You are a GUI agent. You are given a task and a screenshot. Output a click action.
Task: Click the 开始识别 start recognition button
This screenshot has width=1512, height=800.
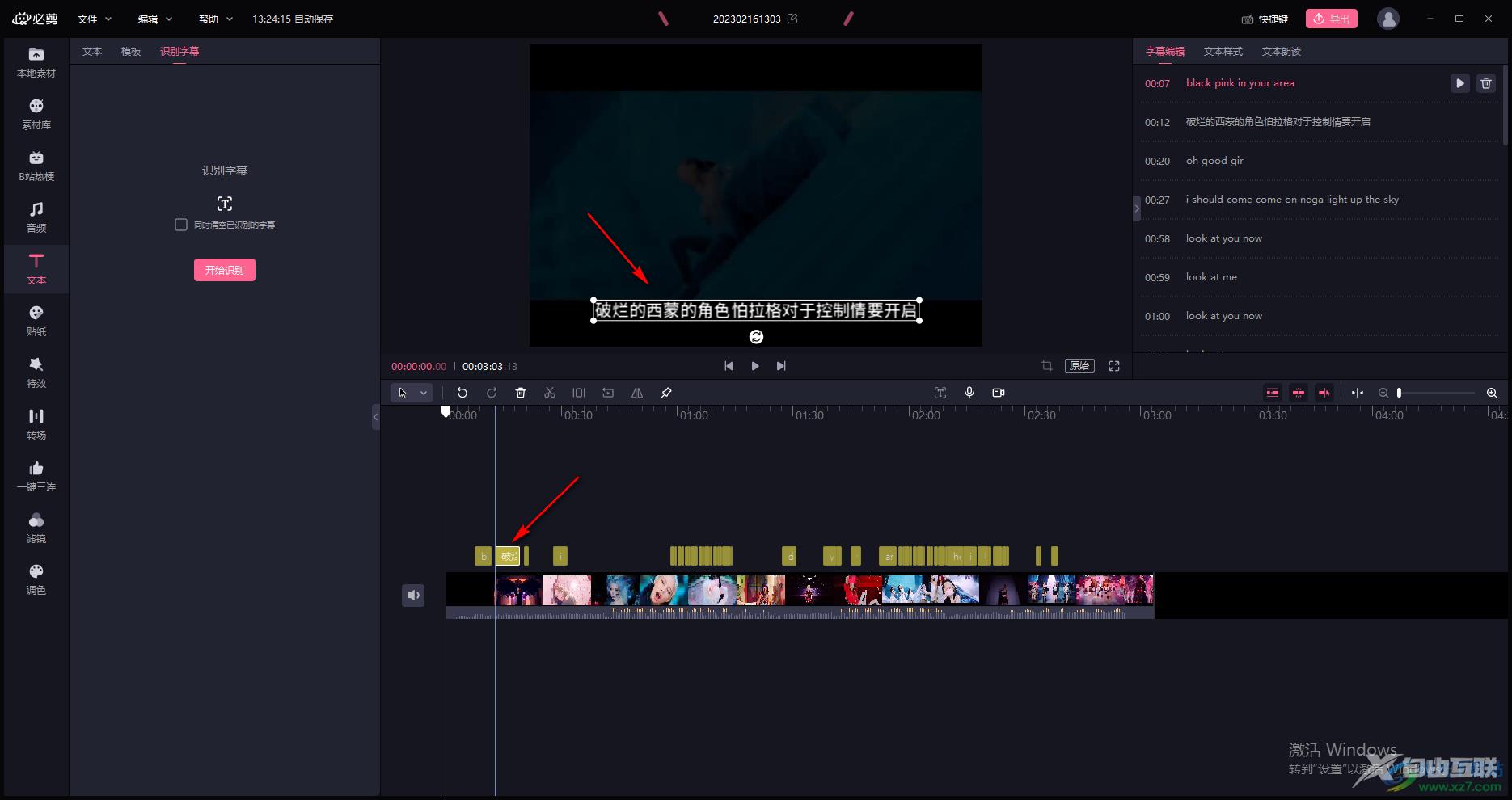(x=225, y=270)
